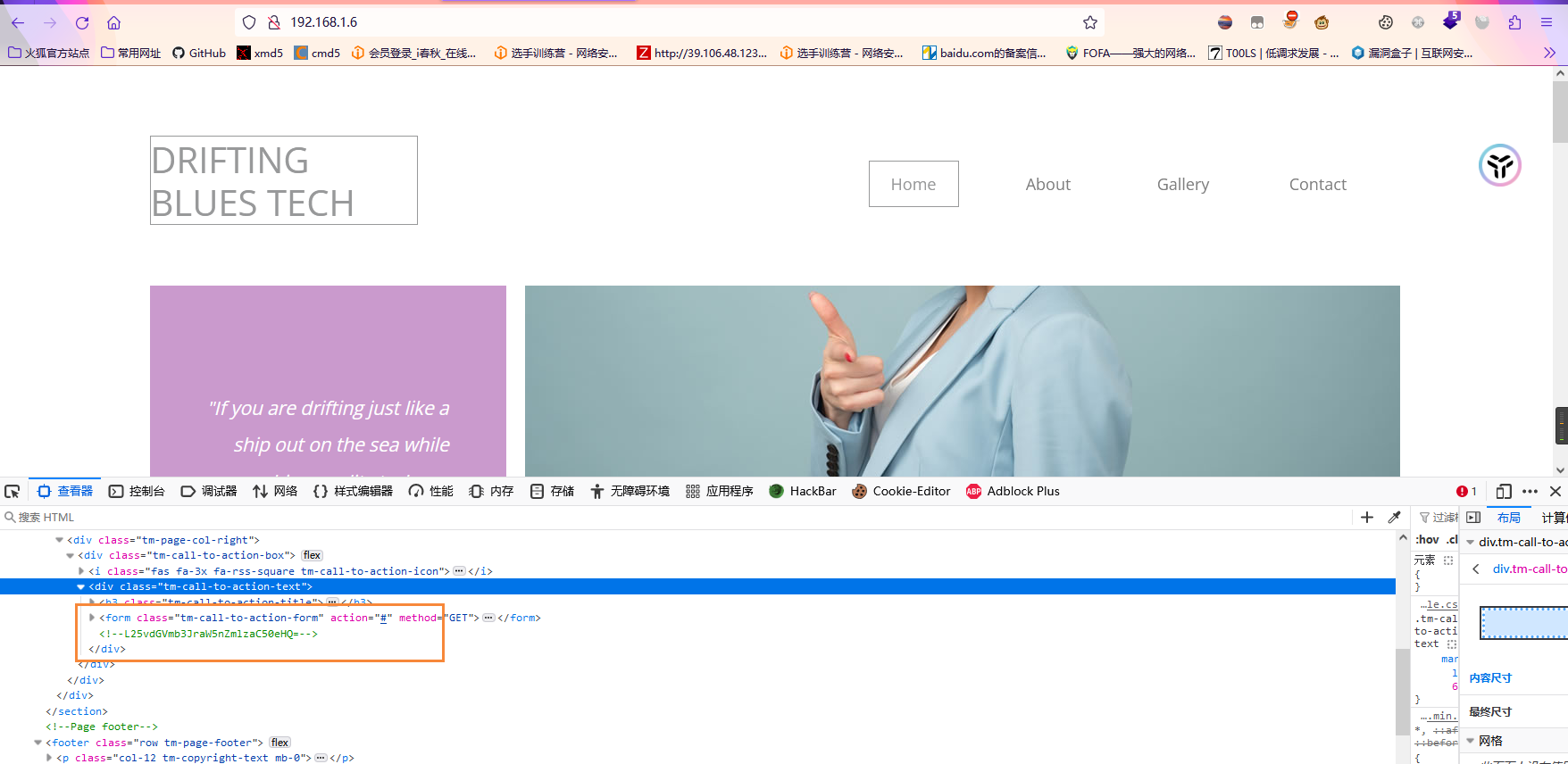Open the 应用程序 application tab

(720, 491)
